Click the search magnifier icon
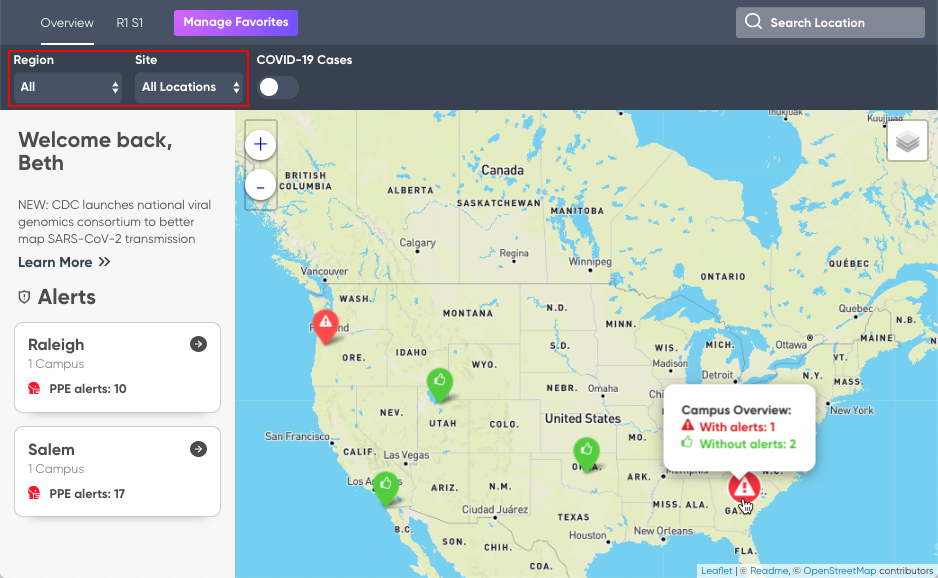Screen dimensions: 938x578 click(753, 22)
